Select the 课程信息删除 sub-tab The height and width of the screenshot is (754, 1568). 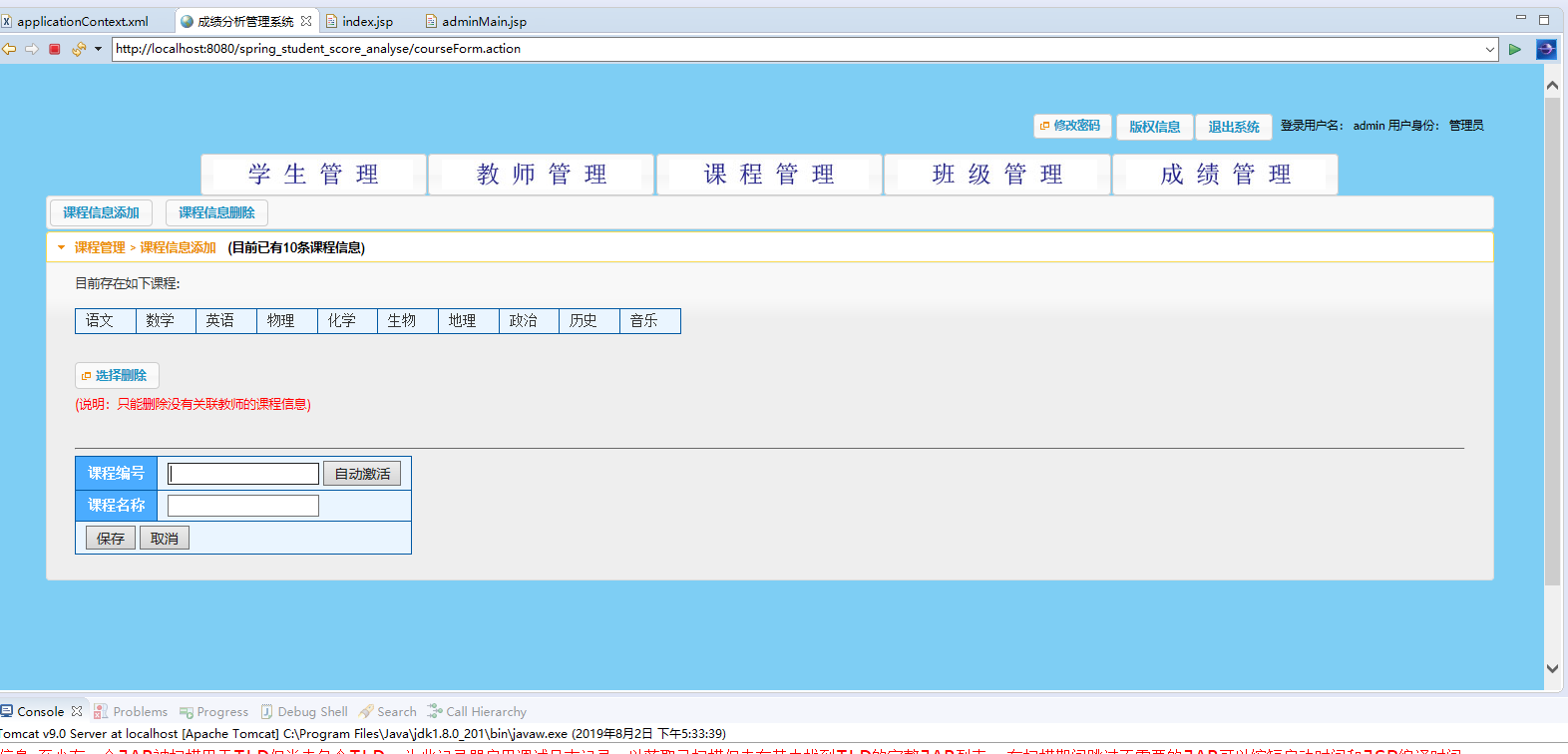(x=216, y=212)
